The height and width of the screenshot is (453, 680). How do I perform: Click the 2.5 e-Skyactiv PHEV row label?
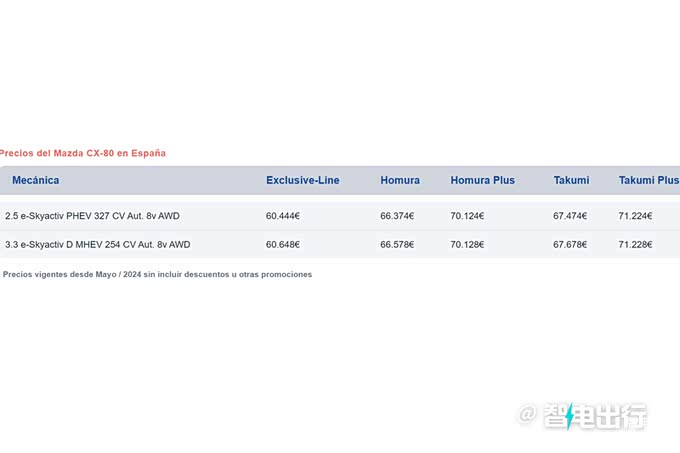coord(92,216)
